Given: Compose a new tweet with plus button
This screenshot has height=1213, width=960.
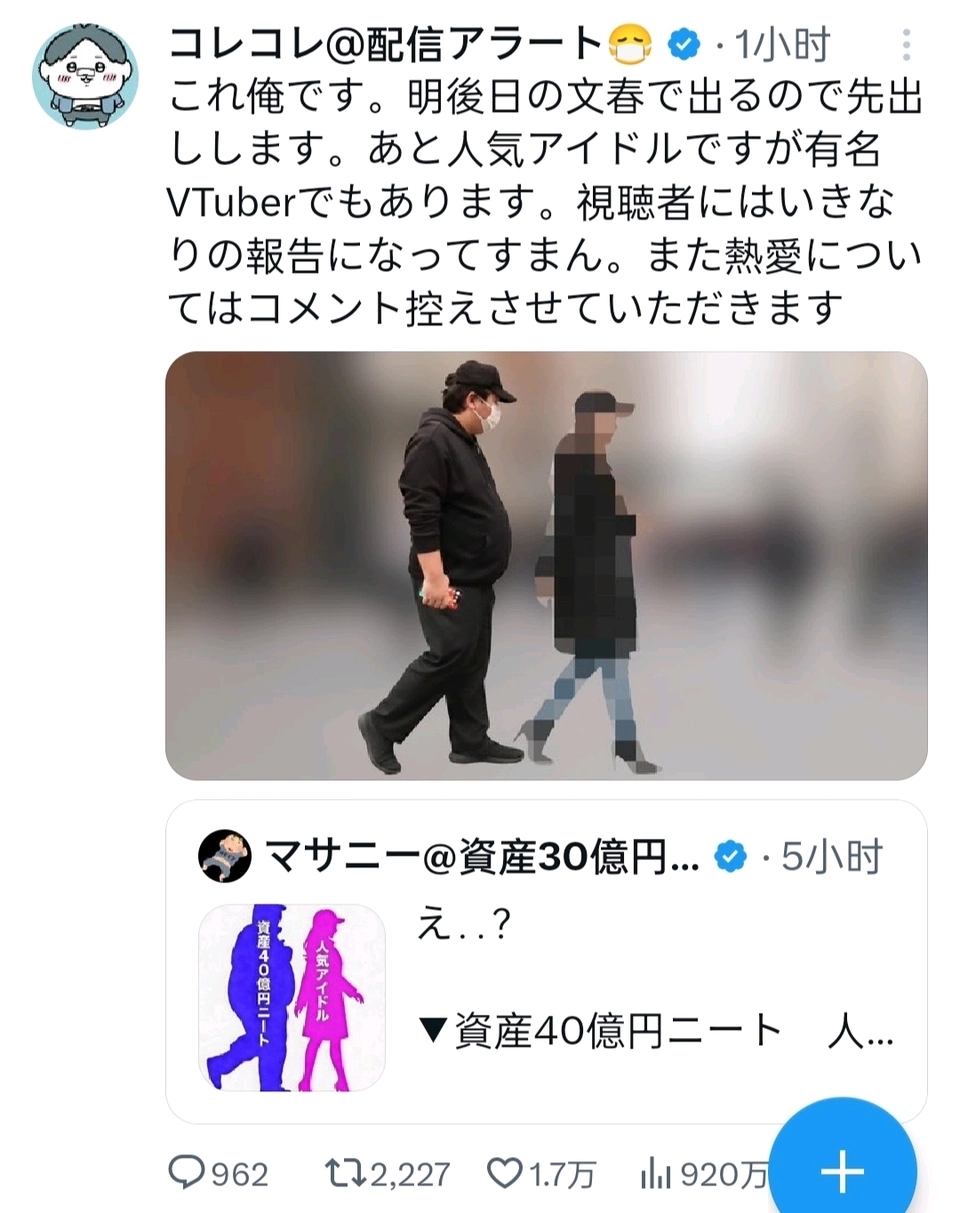Looking at the screenshot, I should 843,1168.
